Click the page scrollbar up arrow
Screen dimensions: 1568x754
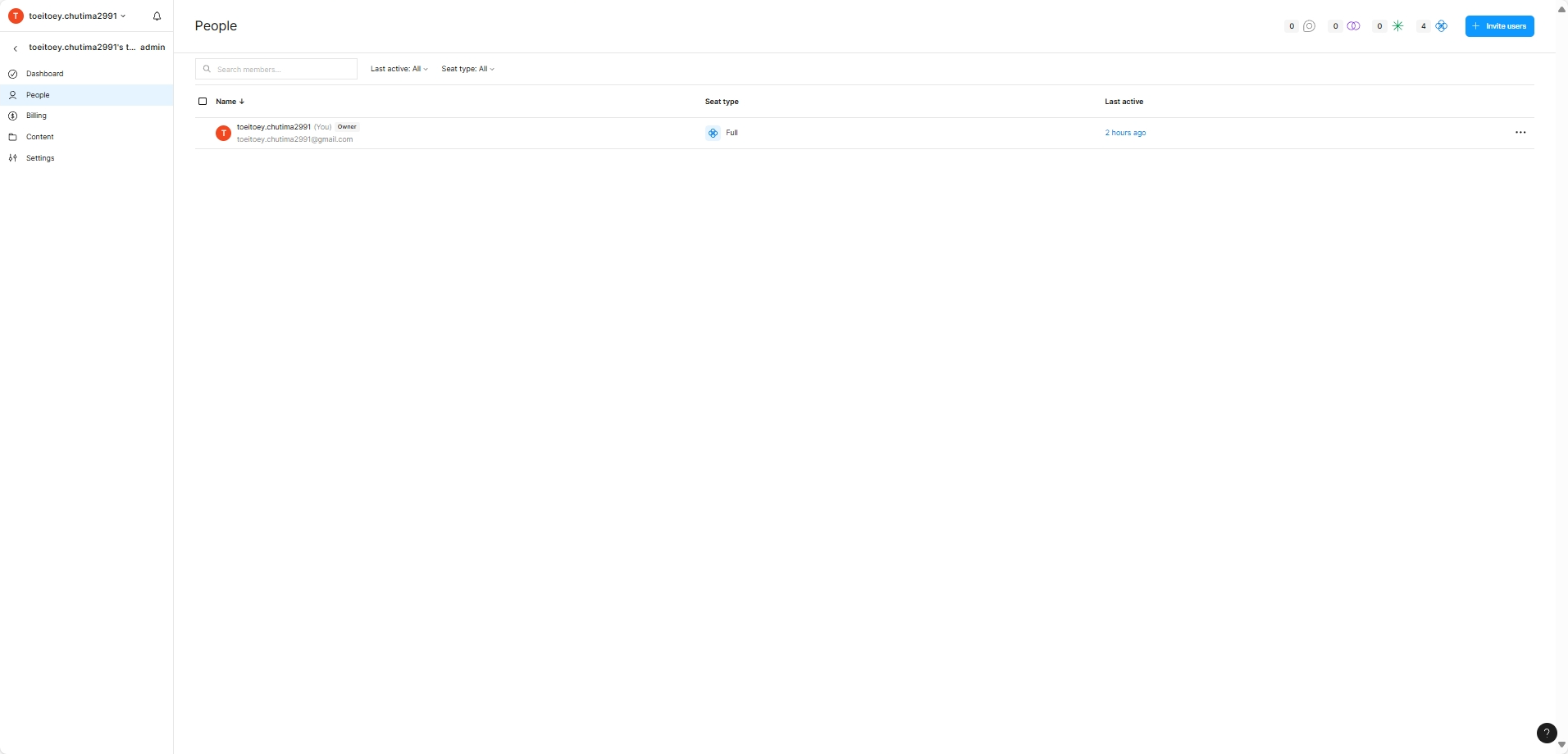coord(1561,9)
